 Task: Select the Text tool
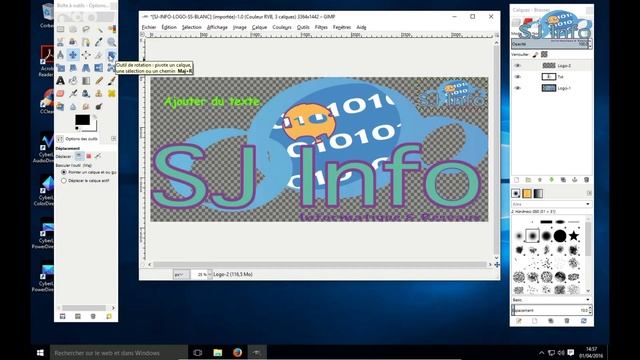coord(60,80)
